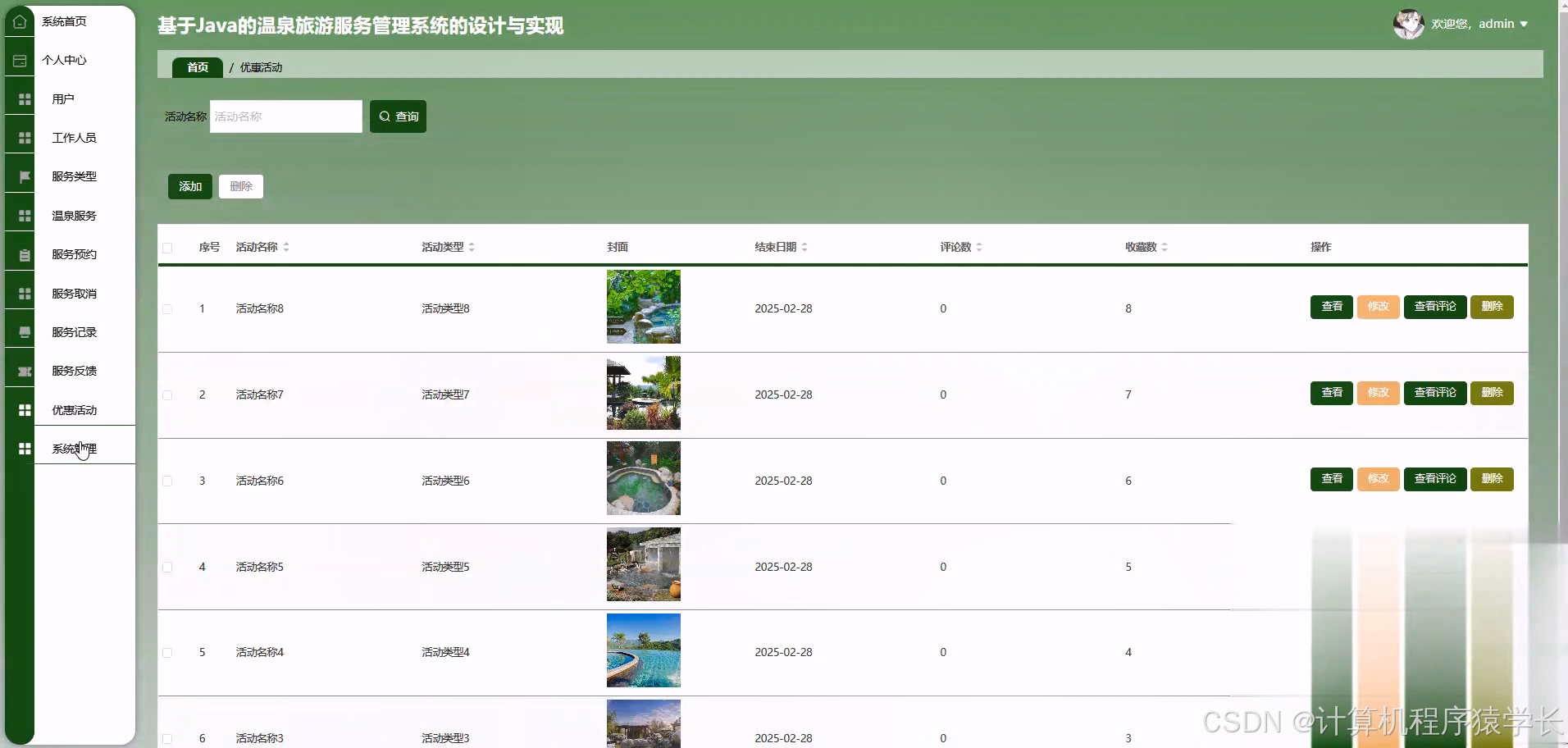Image resolution: width=1568 pixels, height=748 pixels.
Task: Click the card icon beside 个人中心
Action: tap(20, 61)
